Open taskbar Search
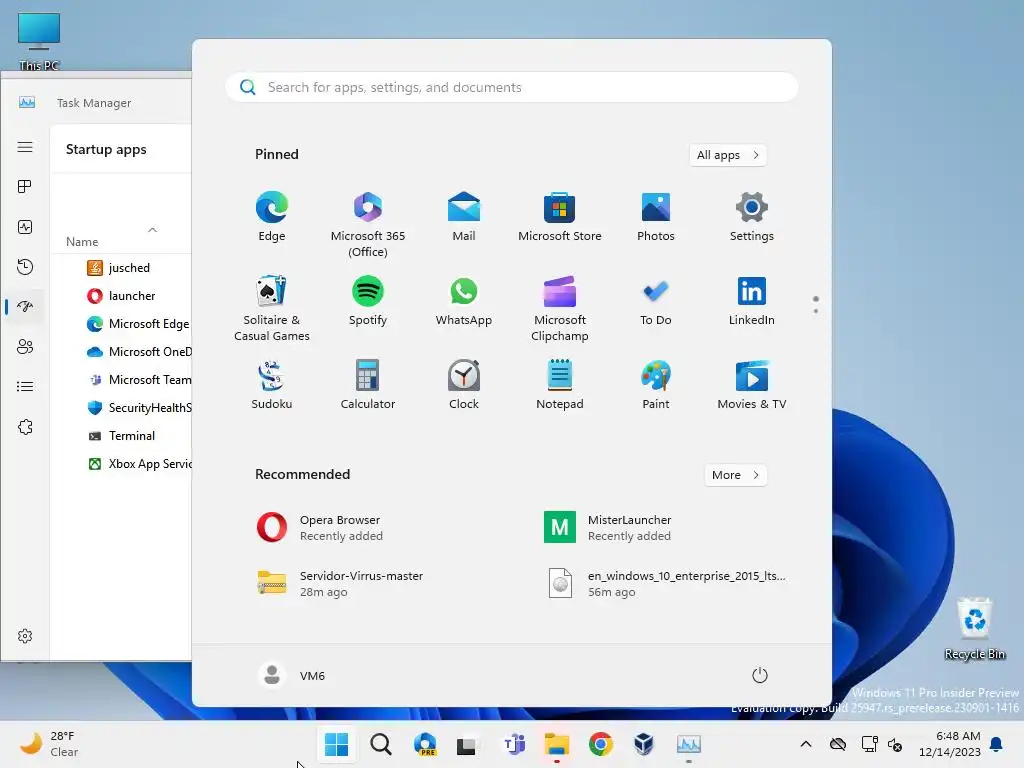This screenshot has height=768, width=1024. tap(381, 744)
